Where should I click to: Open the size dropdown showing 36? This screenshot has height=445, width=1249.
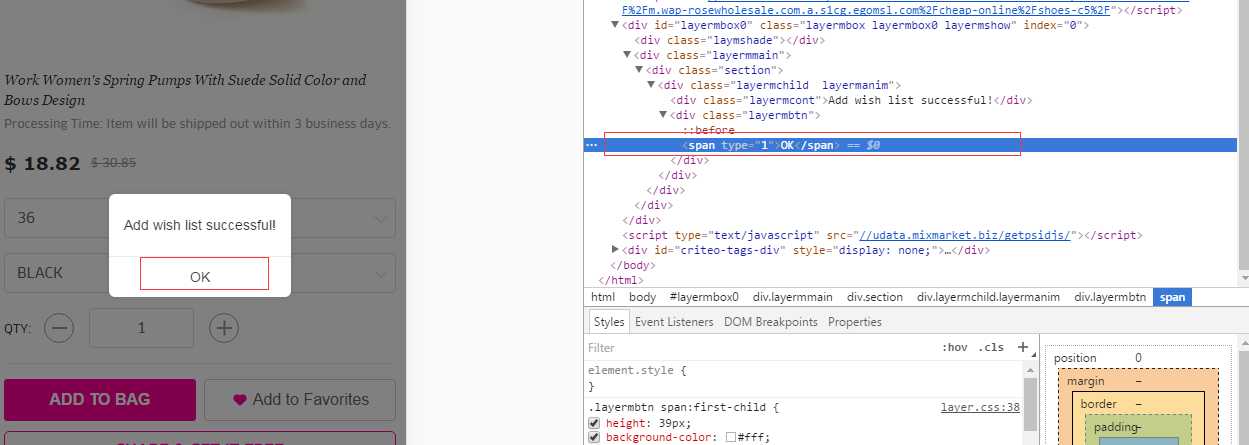(200, 218)
